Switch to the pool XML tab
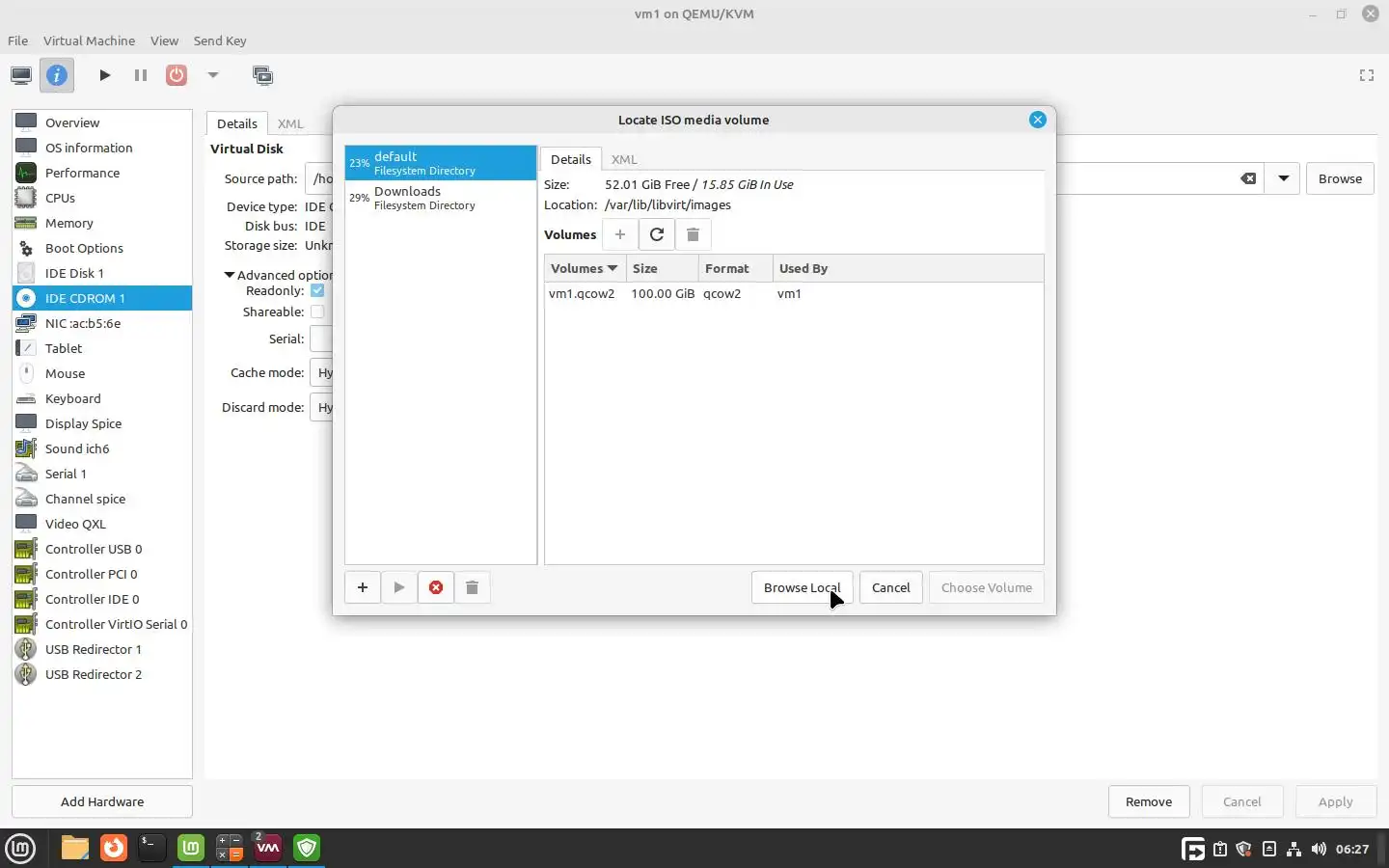 (x=624, y=159)
